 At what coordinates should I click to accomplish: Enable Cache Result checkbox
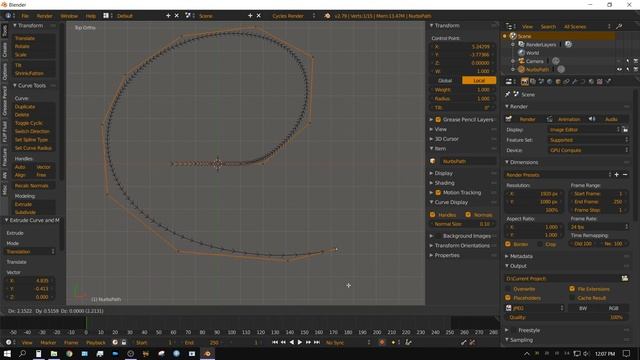(572, 298)
